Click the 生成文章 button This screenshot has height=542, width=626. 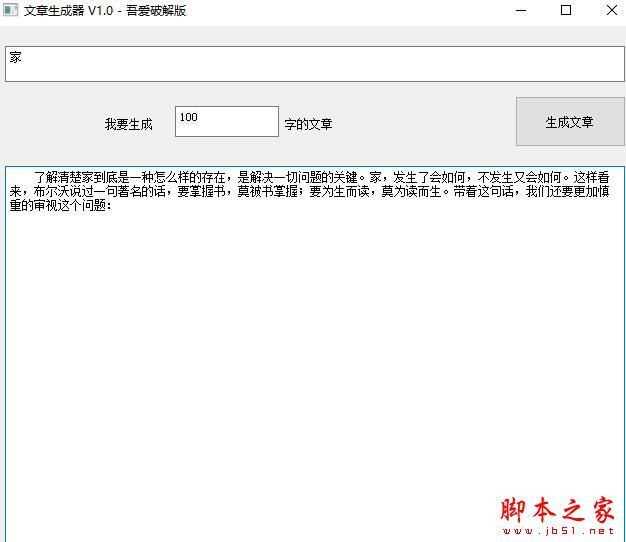point(570,121)
